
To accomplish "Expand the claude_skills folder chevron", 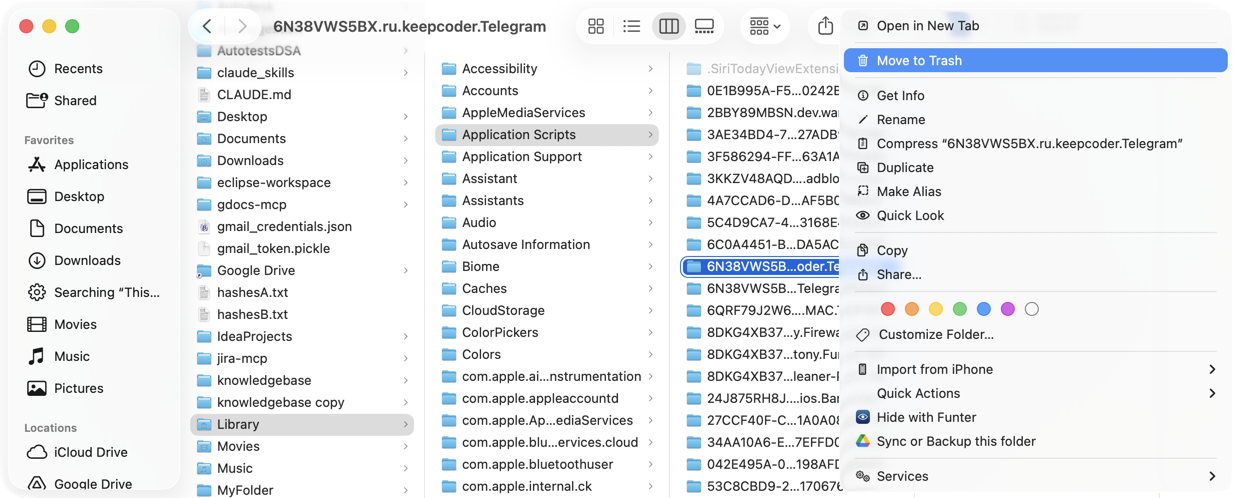I will 406,73.
